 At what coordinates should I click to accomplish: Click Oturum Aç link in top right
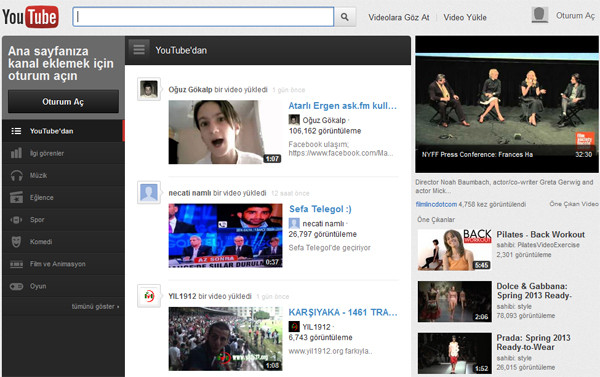(x=575, y=16)
